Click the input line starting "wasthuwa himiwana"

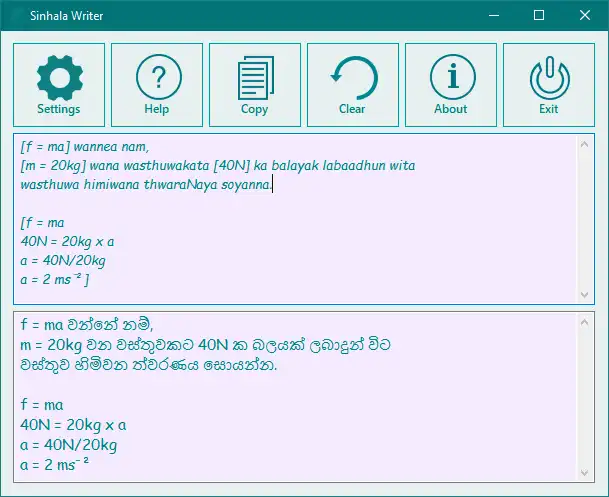(x=146, y=184)
